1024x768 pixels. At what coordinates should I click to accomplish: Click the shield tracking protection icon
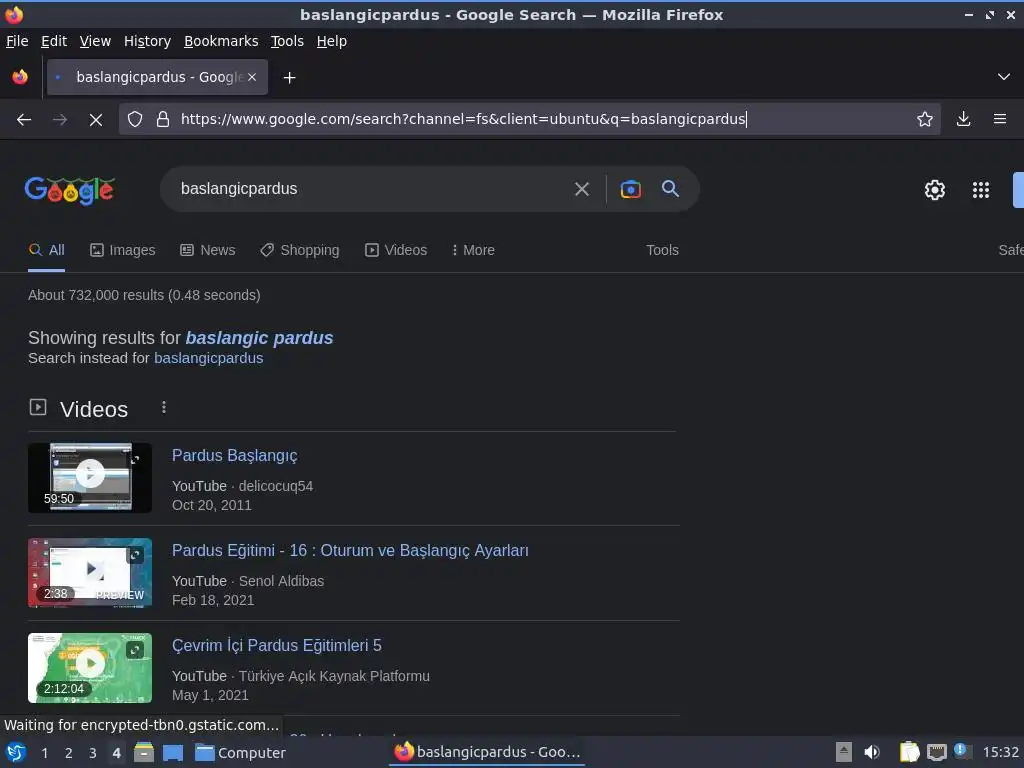135,119
